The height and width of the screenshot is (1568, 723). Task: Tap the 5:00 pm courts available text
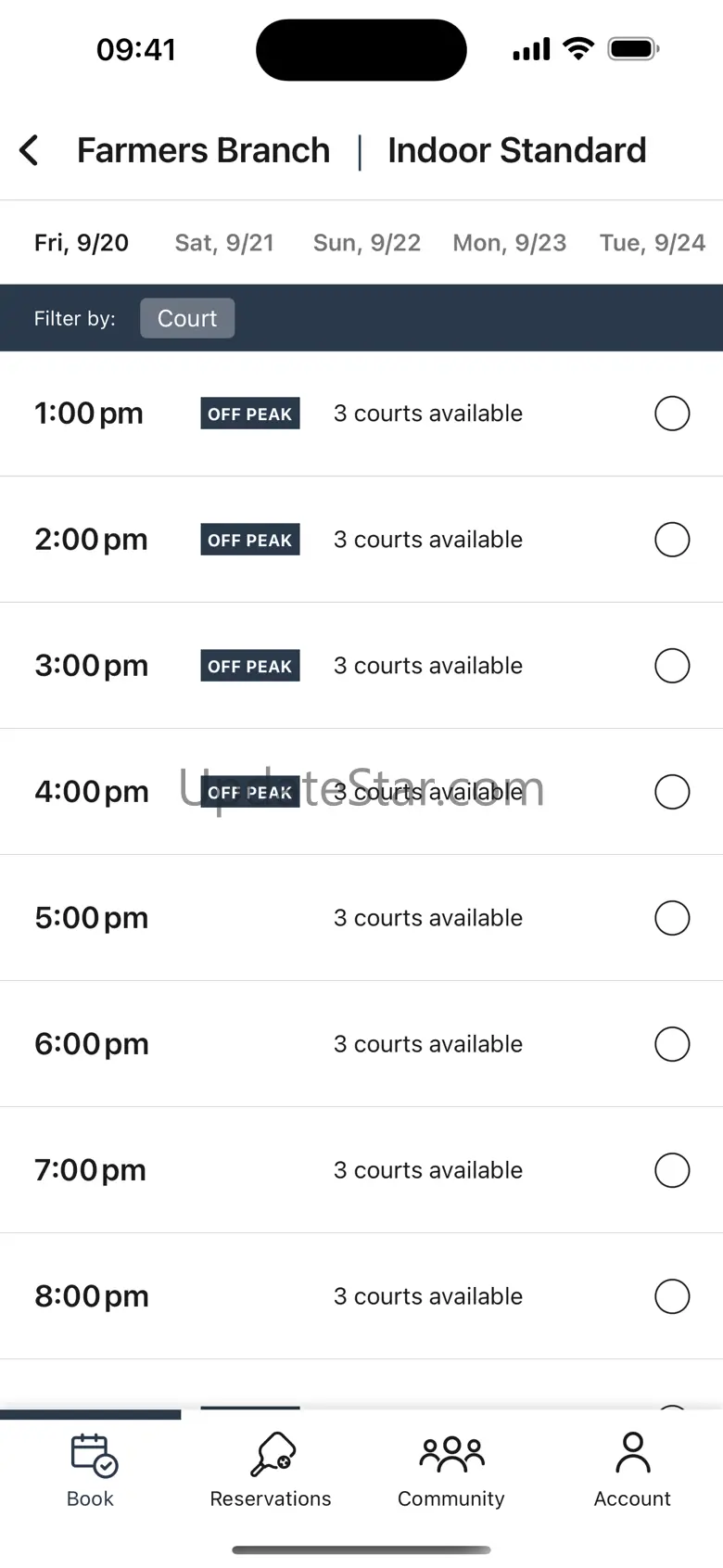pyautogui.click(x=428, y=918)
